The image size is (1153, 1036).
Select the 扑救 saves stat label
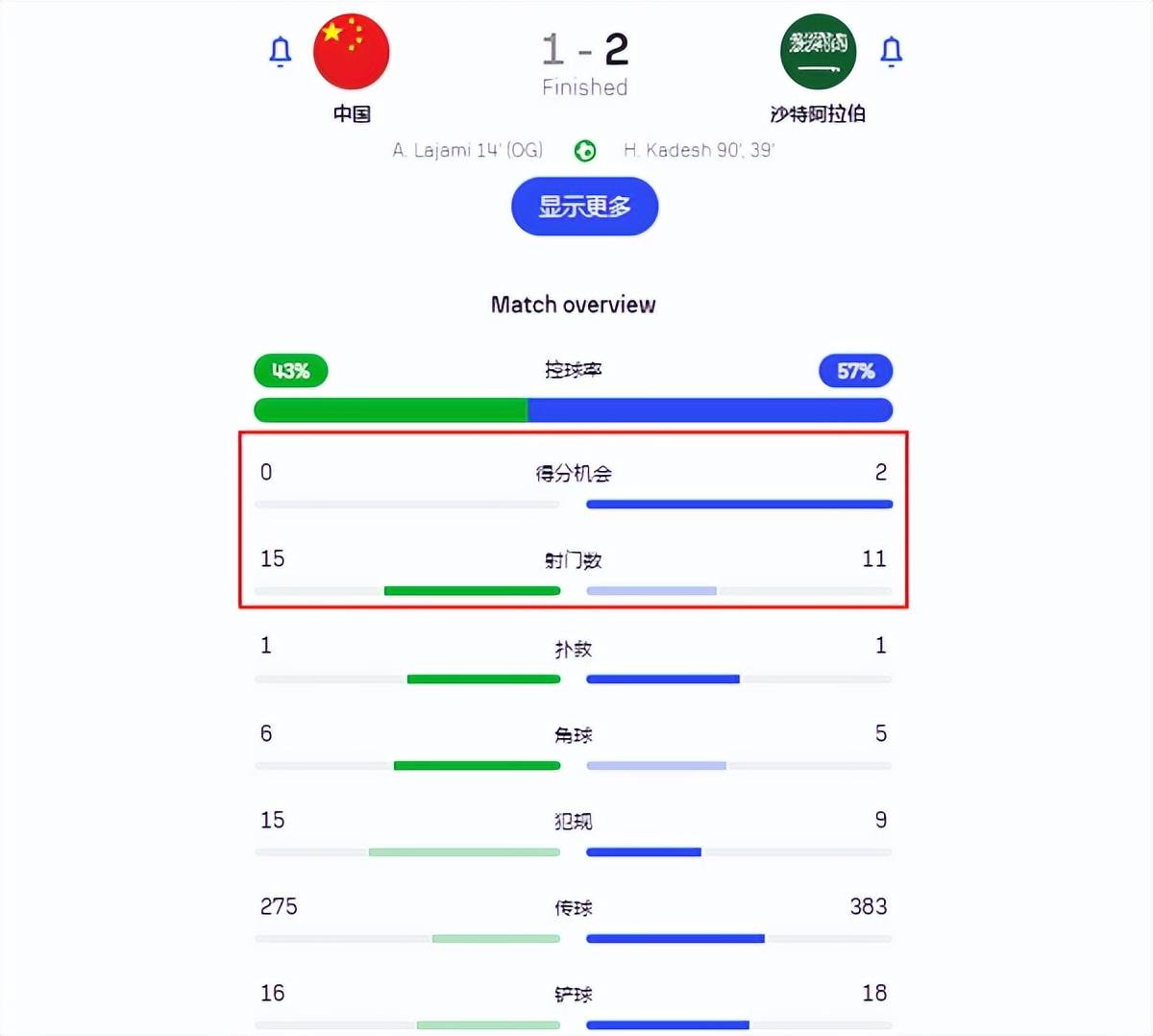[574, 650]
